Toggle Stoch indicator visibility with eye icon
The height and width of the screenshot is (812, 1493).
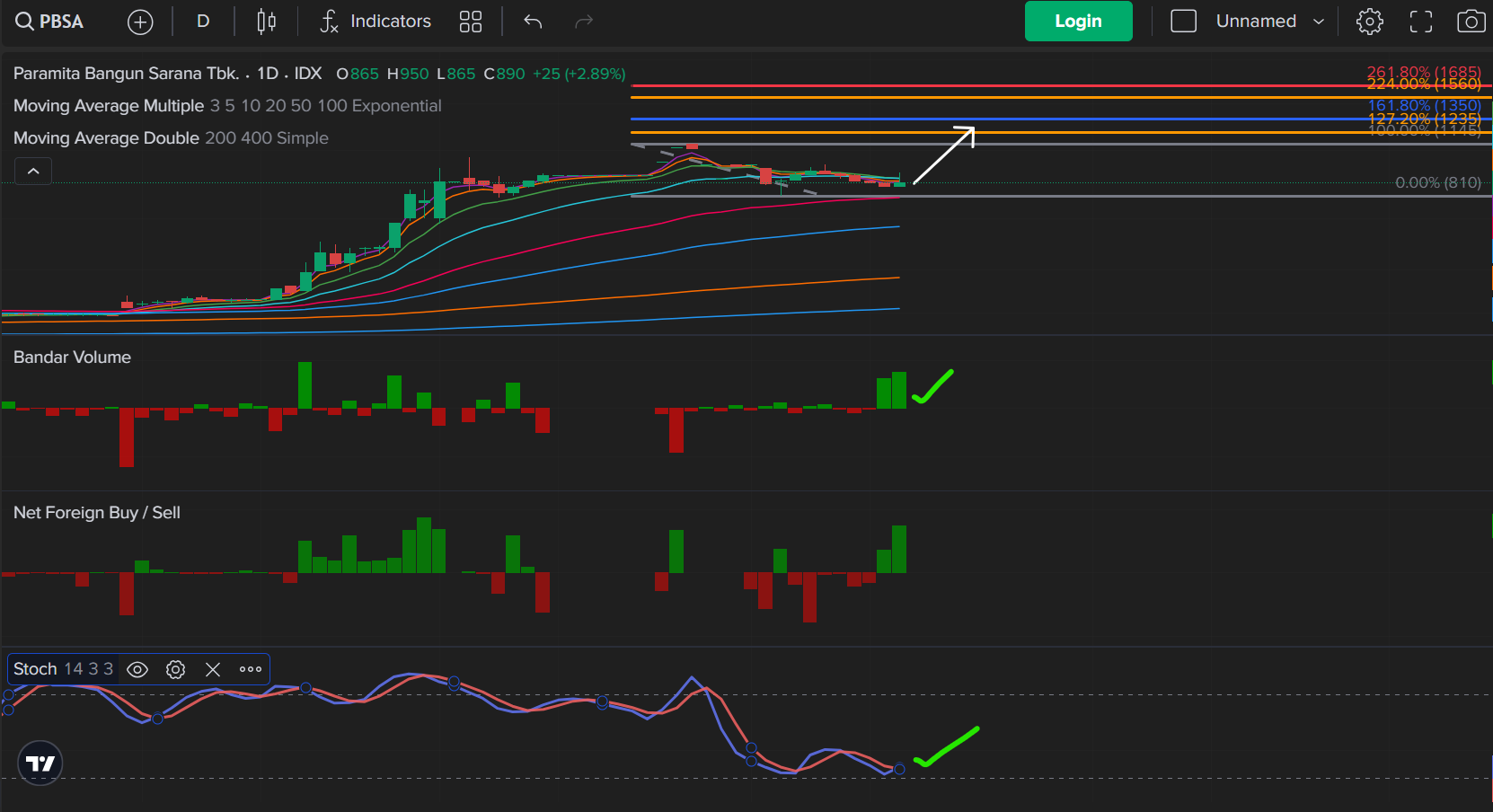tap(137, 669)
